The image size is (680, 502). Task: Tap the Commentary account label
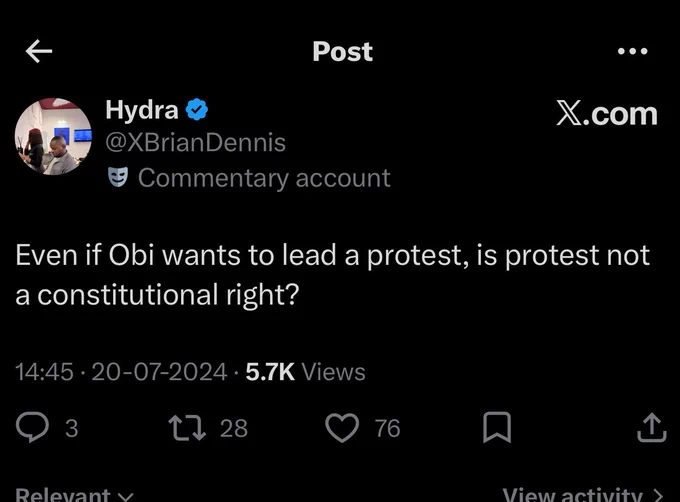[x=264, y=178]
